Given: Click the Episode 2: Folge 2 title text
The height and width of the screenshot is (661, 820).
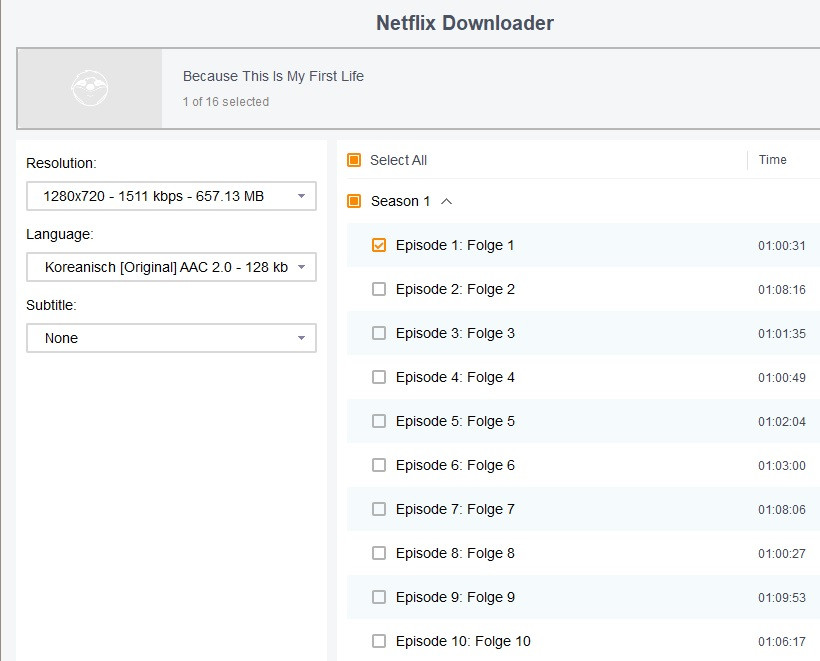Looking at the screenshot, I should (x=455, y=289).
